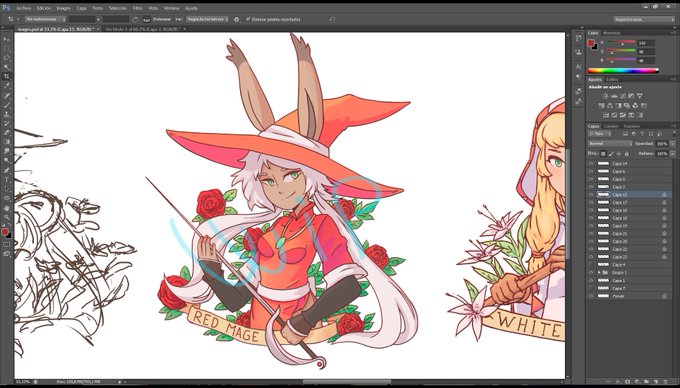
Task: Open History panel icon in collapsed dock
Action: [579, 39]
